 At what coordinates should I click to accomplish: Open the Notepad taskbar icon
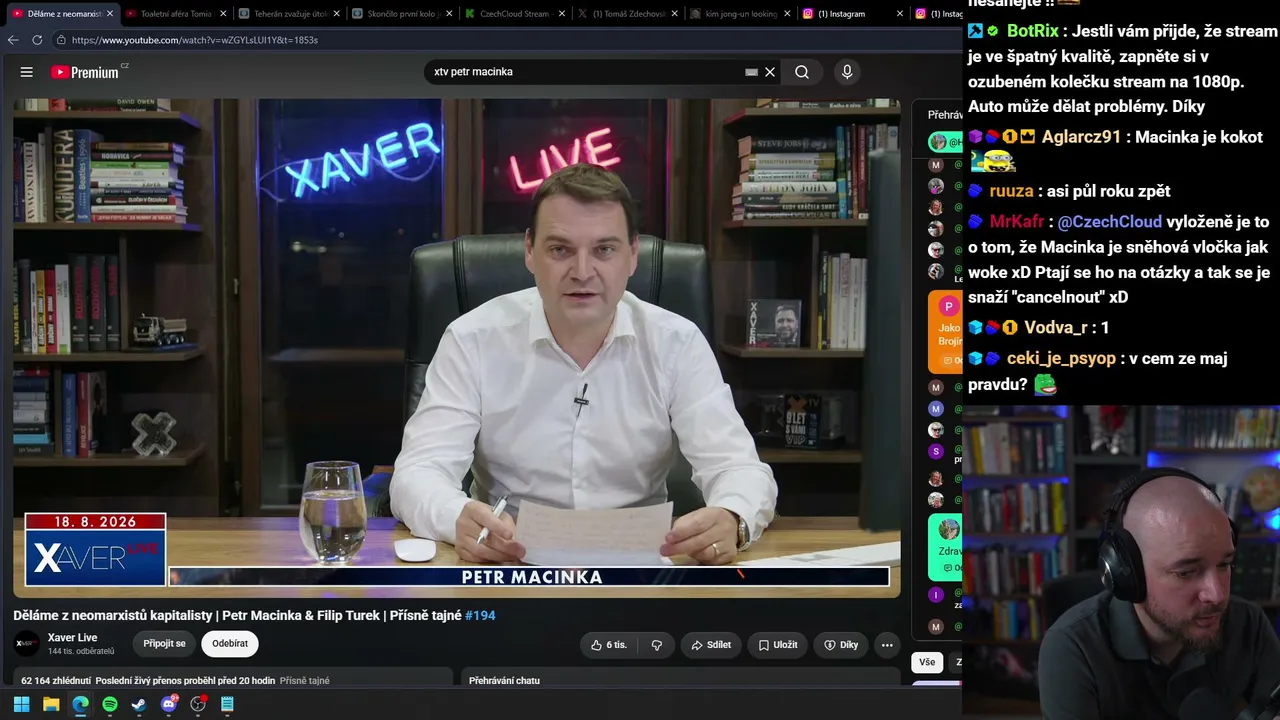(x=227, y=704)
